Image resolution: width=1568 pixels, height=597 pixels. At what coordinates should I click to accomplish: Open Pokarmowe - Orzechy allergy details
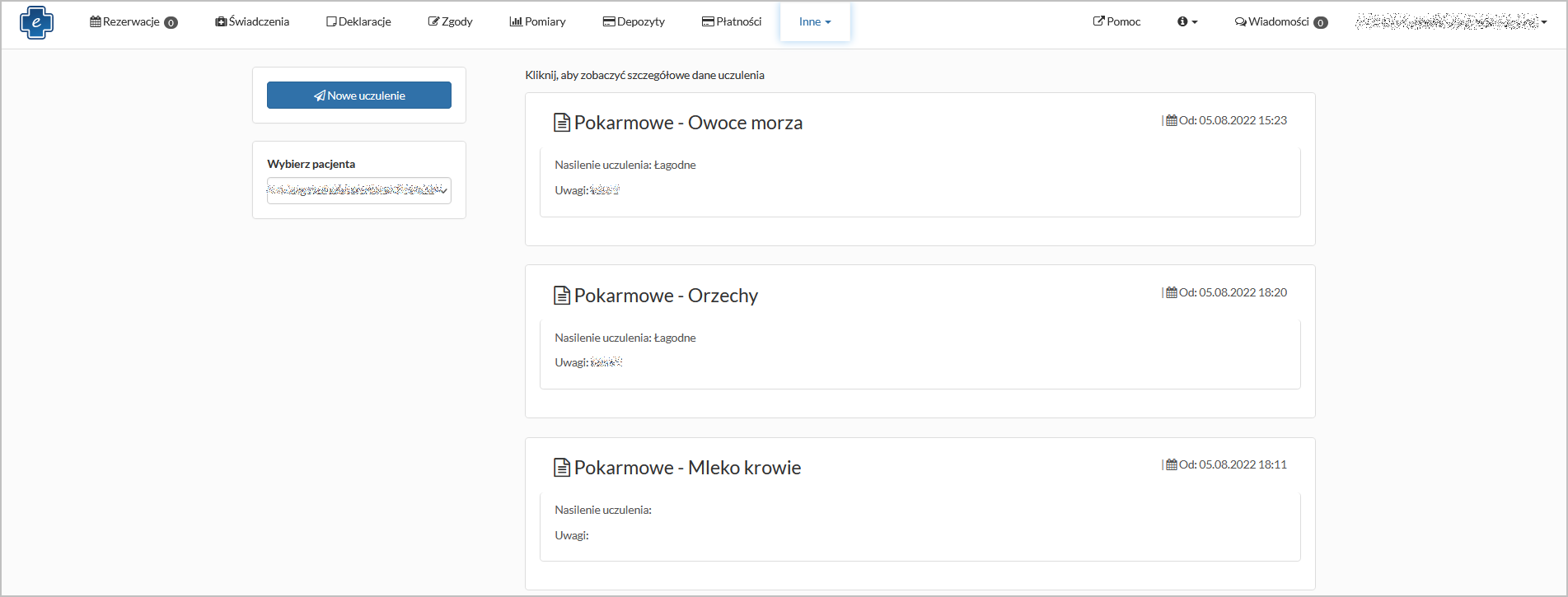pos(665,296)
